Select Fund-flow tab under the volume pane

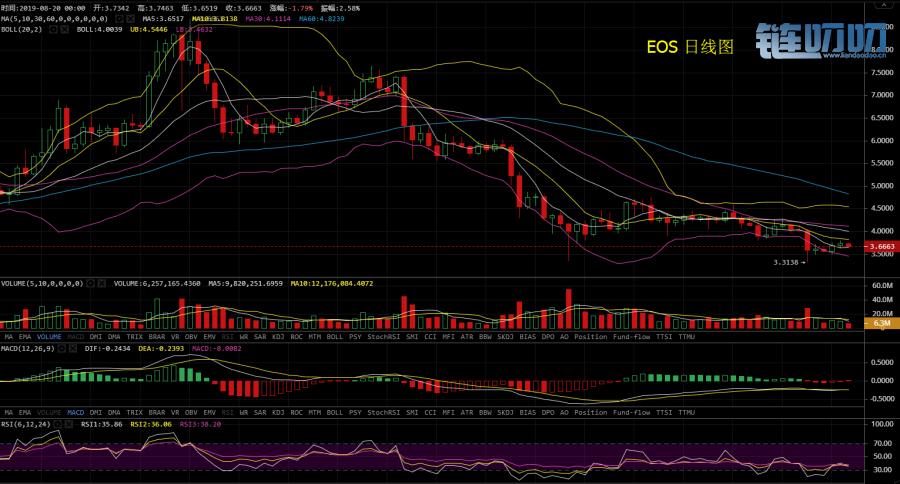pyautogui.click(x=631, y=337)
